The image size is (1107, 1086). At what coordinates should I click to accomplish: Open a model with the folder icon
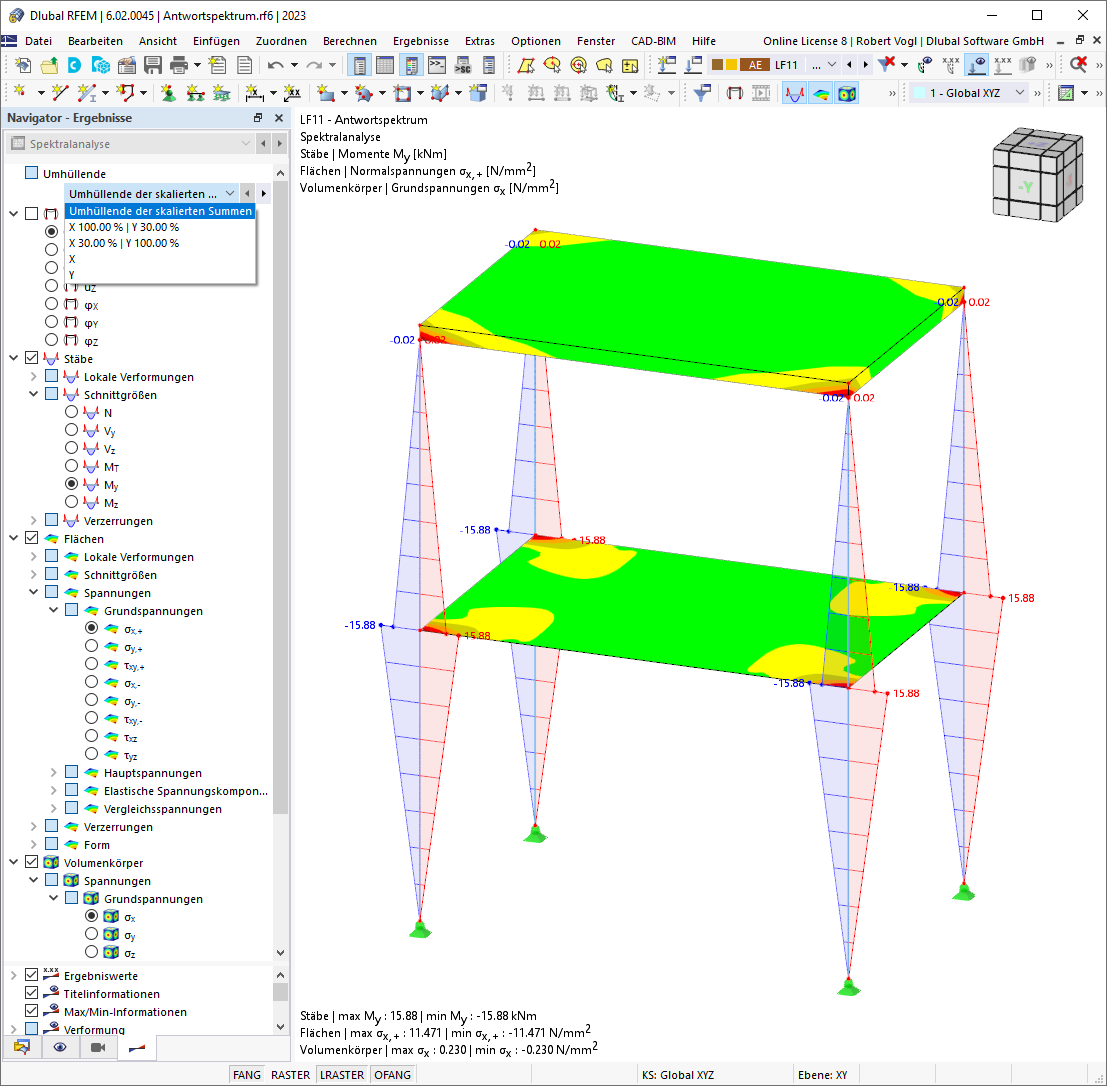coord(49,66)
